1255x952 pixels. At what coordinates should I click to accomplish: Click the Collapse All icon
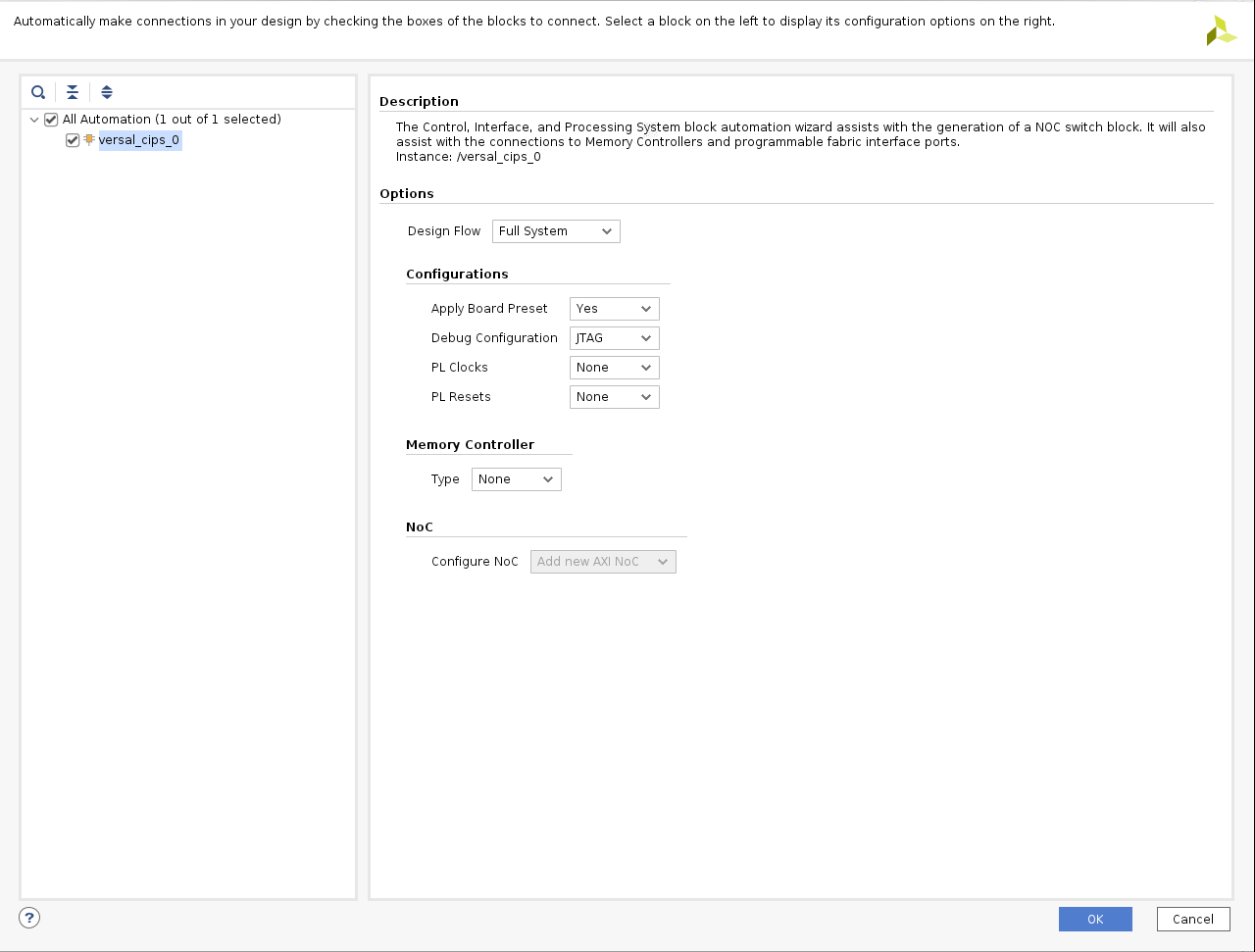click(x=73, y=92)
